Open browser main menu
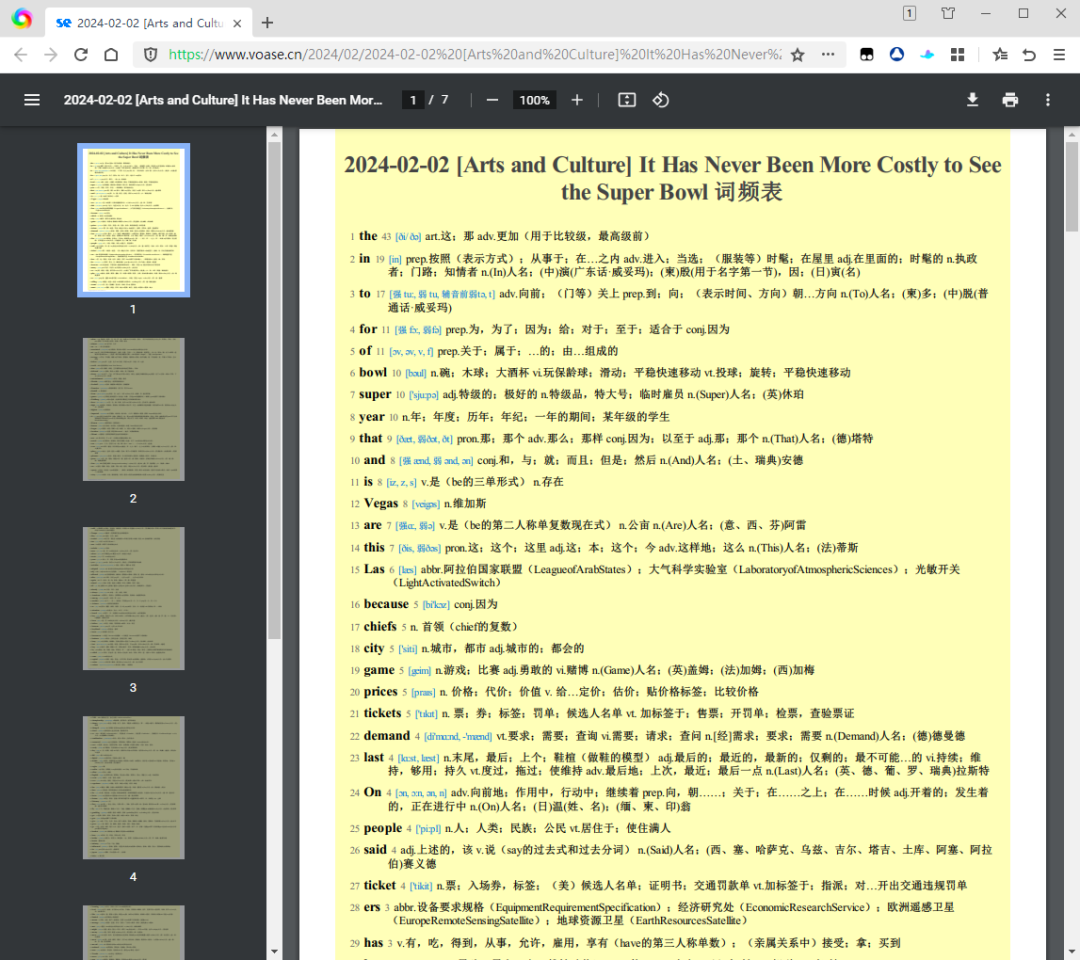 (x=1059, y=54)
